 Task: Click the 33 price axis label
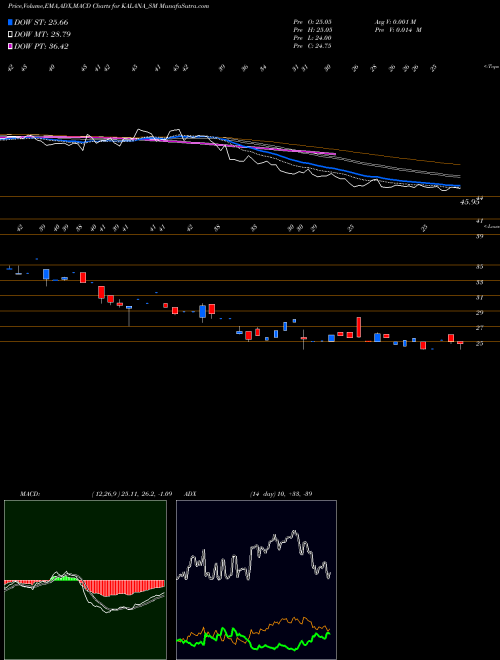click(479, 282)
